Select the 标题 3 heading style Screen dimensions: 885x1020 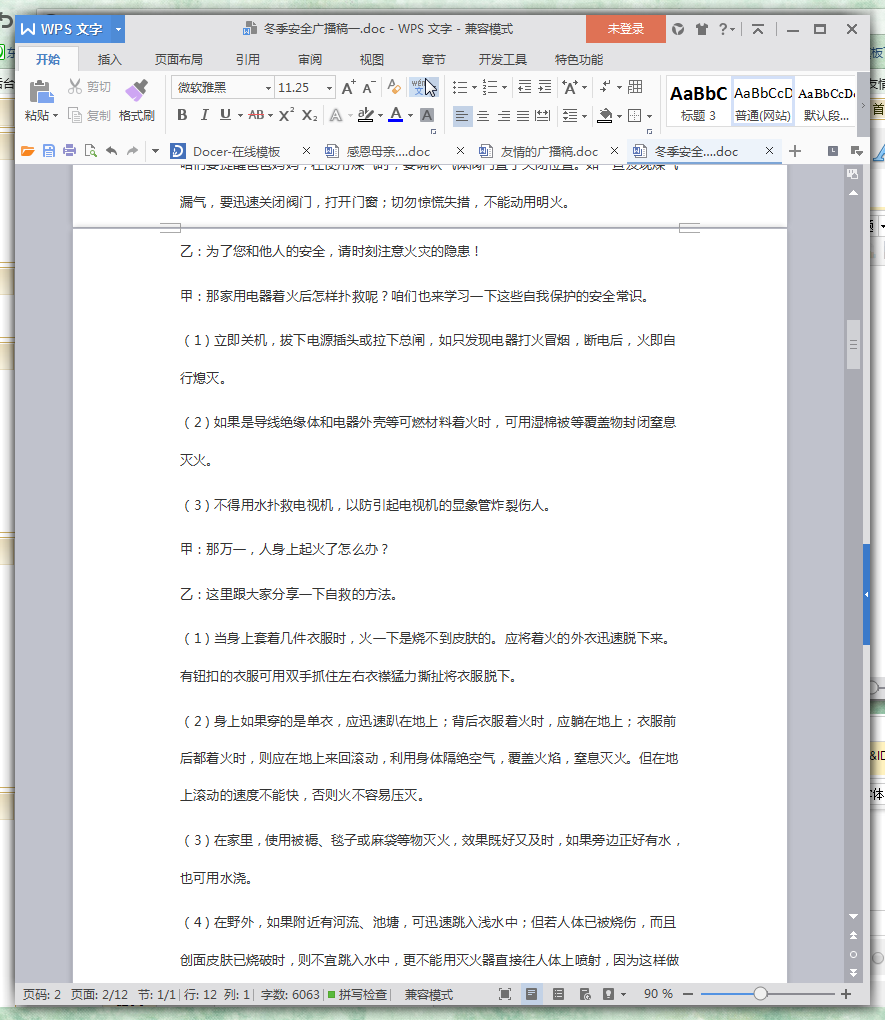[x=698, y=101]
